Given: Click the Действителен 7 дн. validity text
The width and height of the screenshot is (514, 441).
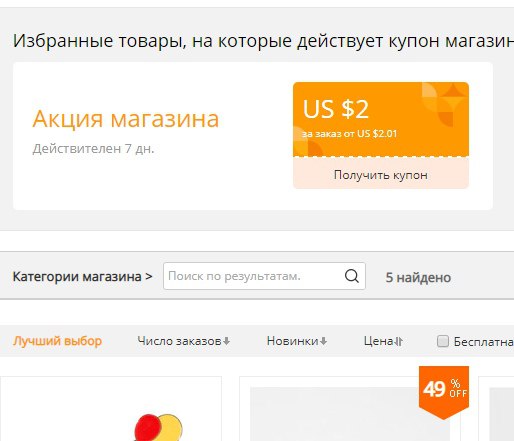Looking at the screenshot, I should (x=93, y=148).
